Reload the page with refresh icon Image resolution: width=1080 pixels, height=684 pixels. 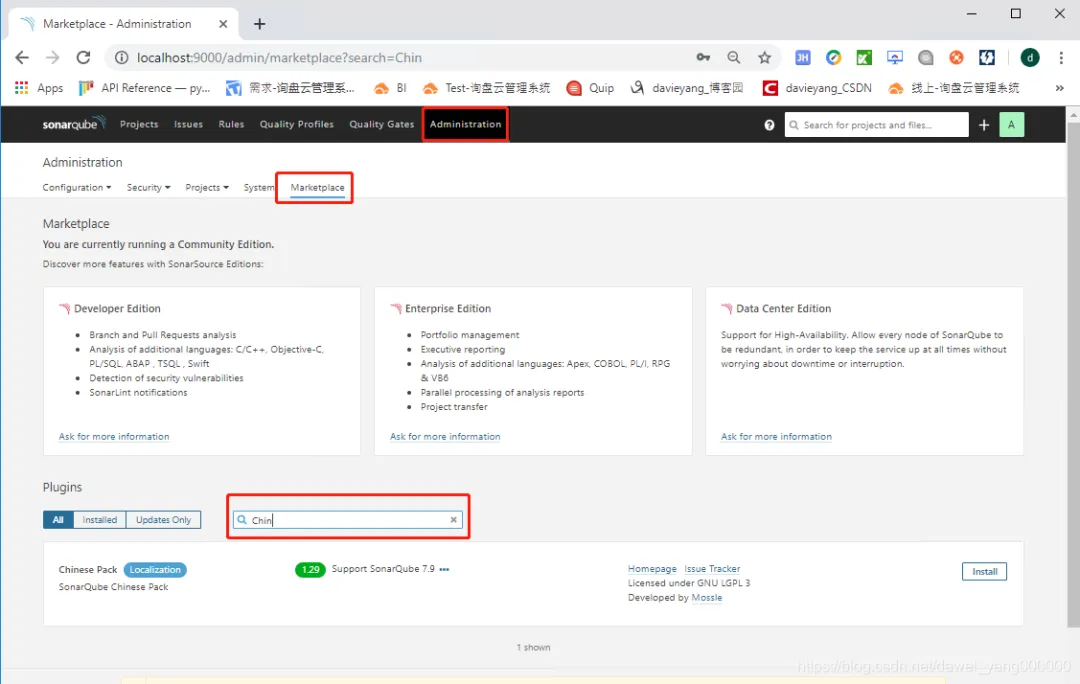[83, 58]
